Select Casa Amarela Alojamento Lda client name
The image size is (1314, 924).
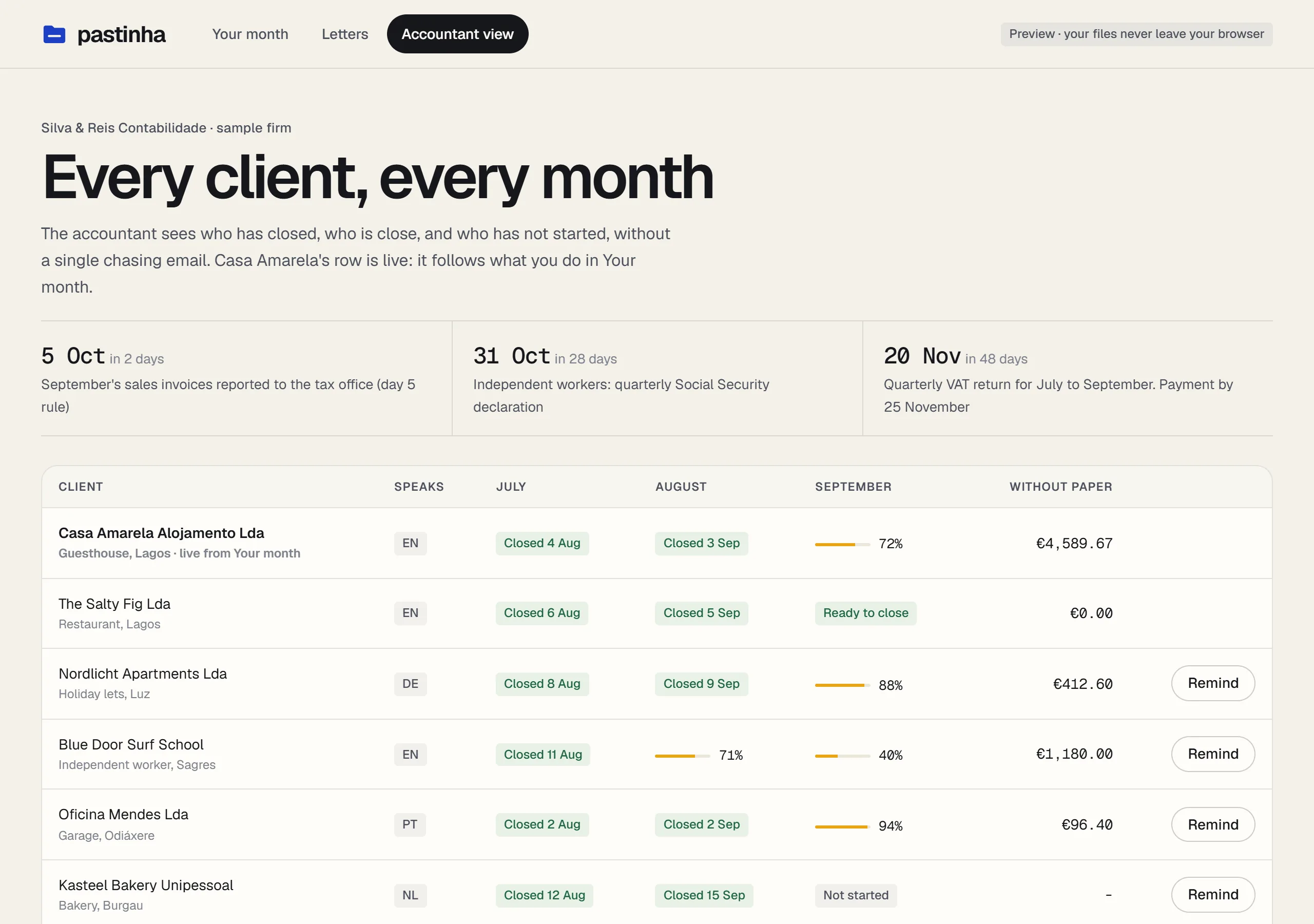point(161,533)
